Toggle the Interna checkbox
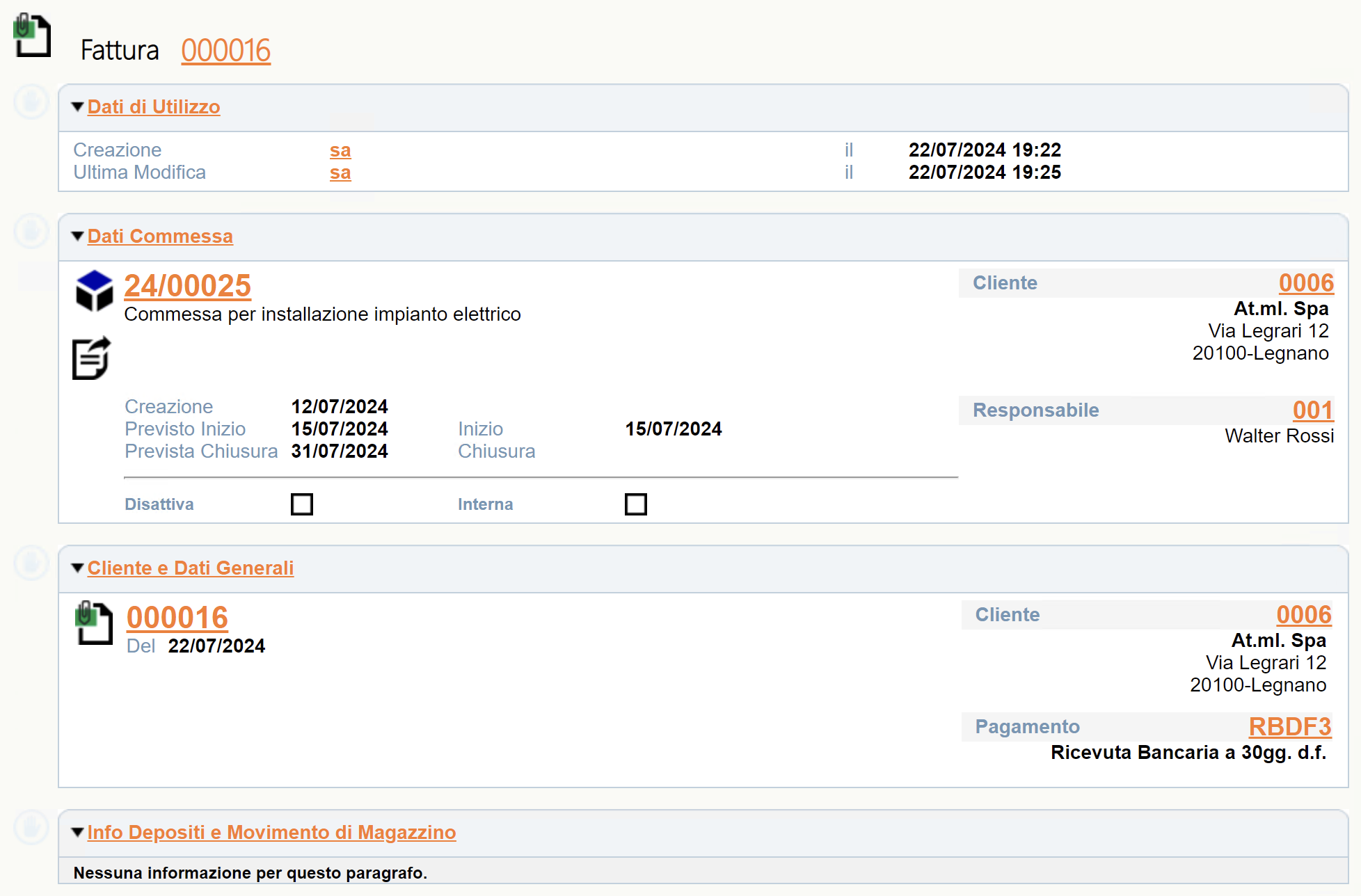This screenshot has width=1361, height=896. (636, 504)
